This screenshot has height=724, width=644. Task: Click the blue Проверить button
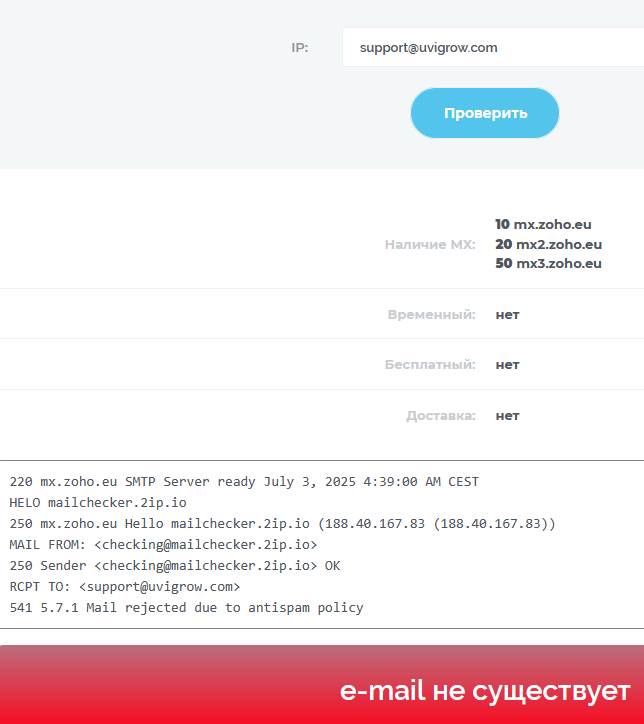(x=485, y=113)
